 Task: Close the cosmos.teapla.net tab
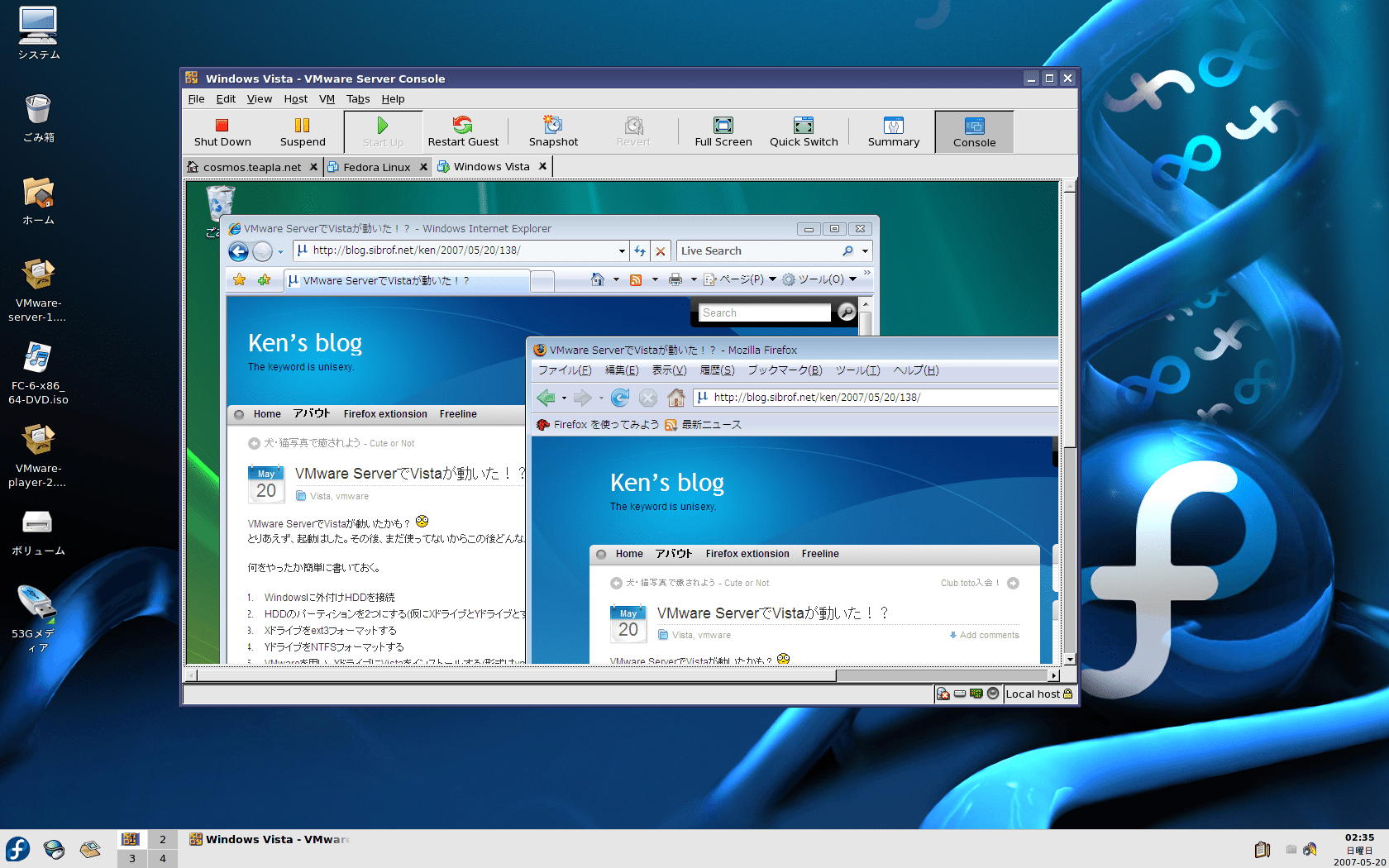point(313,167)
